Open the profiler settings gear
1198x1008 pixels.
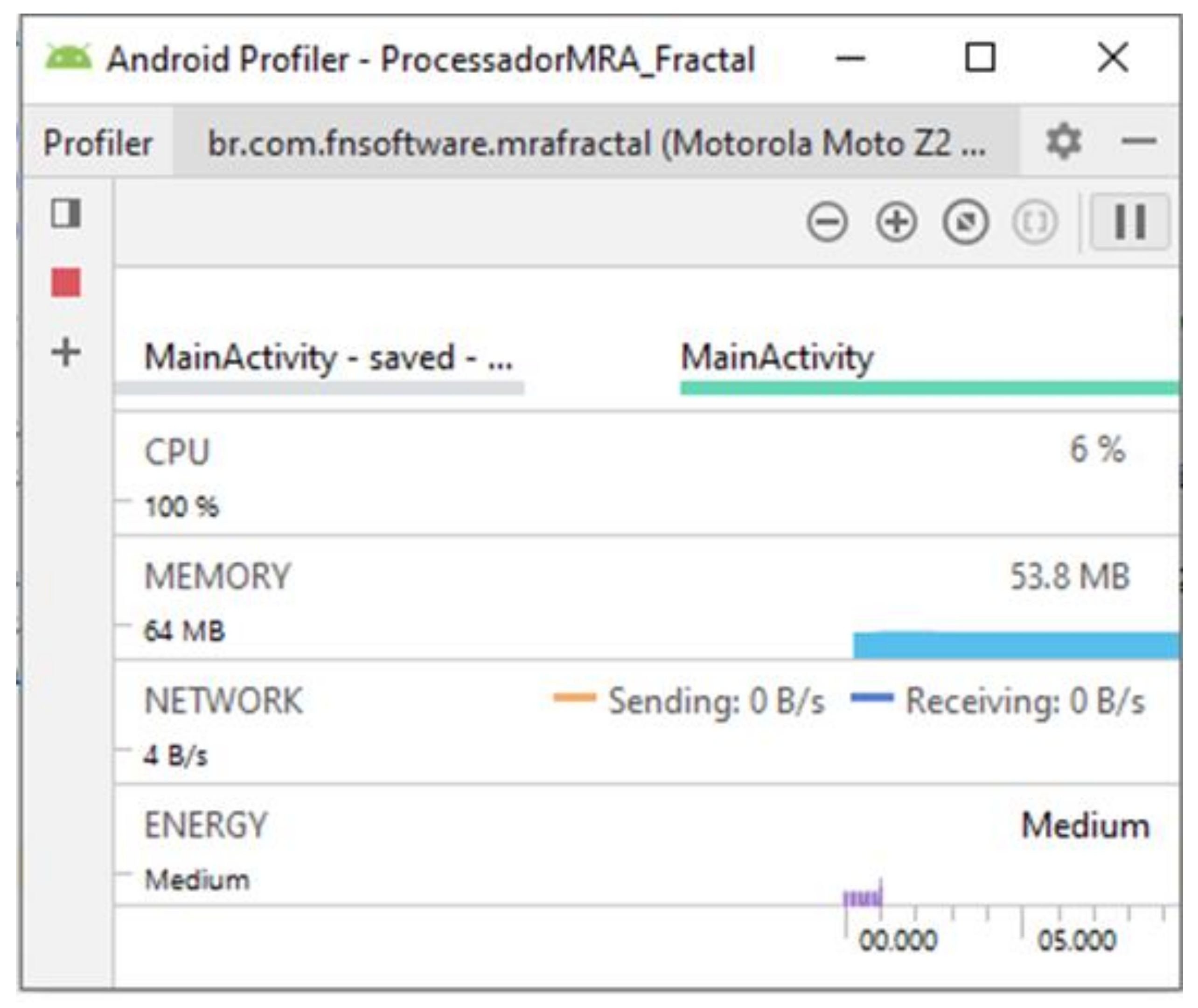pyautogui.click(x=1063, y=142)
